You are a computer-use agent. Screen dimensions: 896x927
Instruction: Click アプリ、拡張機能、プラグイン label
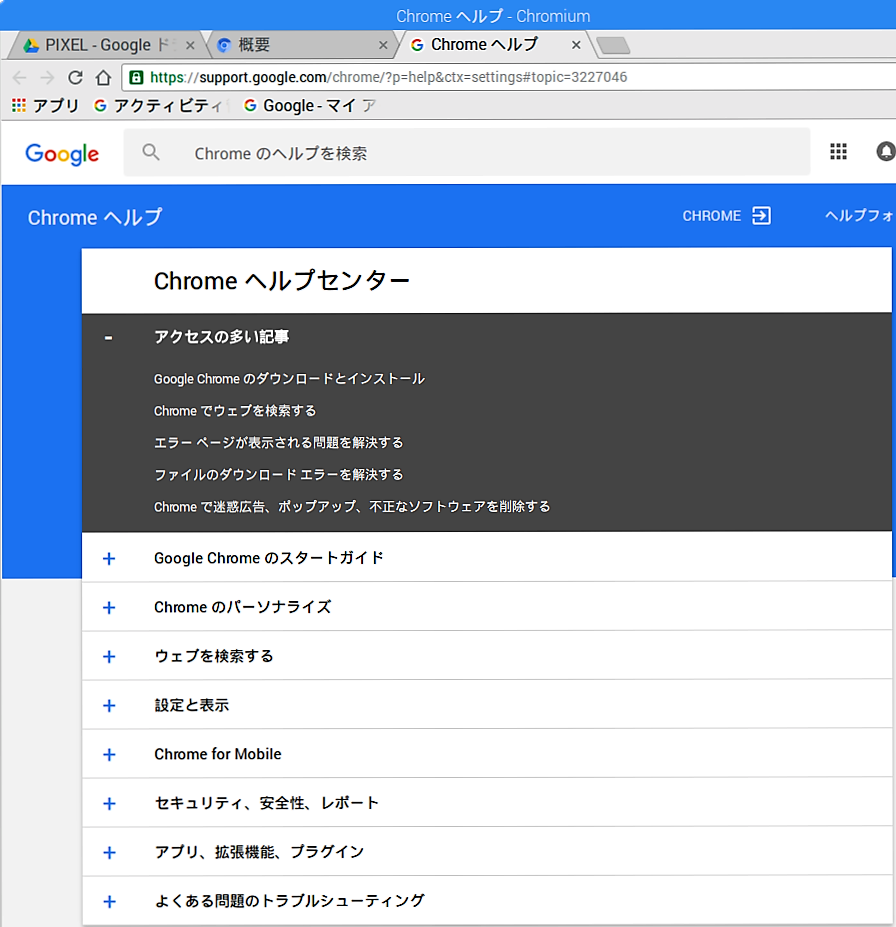[x=259, y=853]
